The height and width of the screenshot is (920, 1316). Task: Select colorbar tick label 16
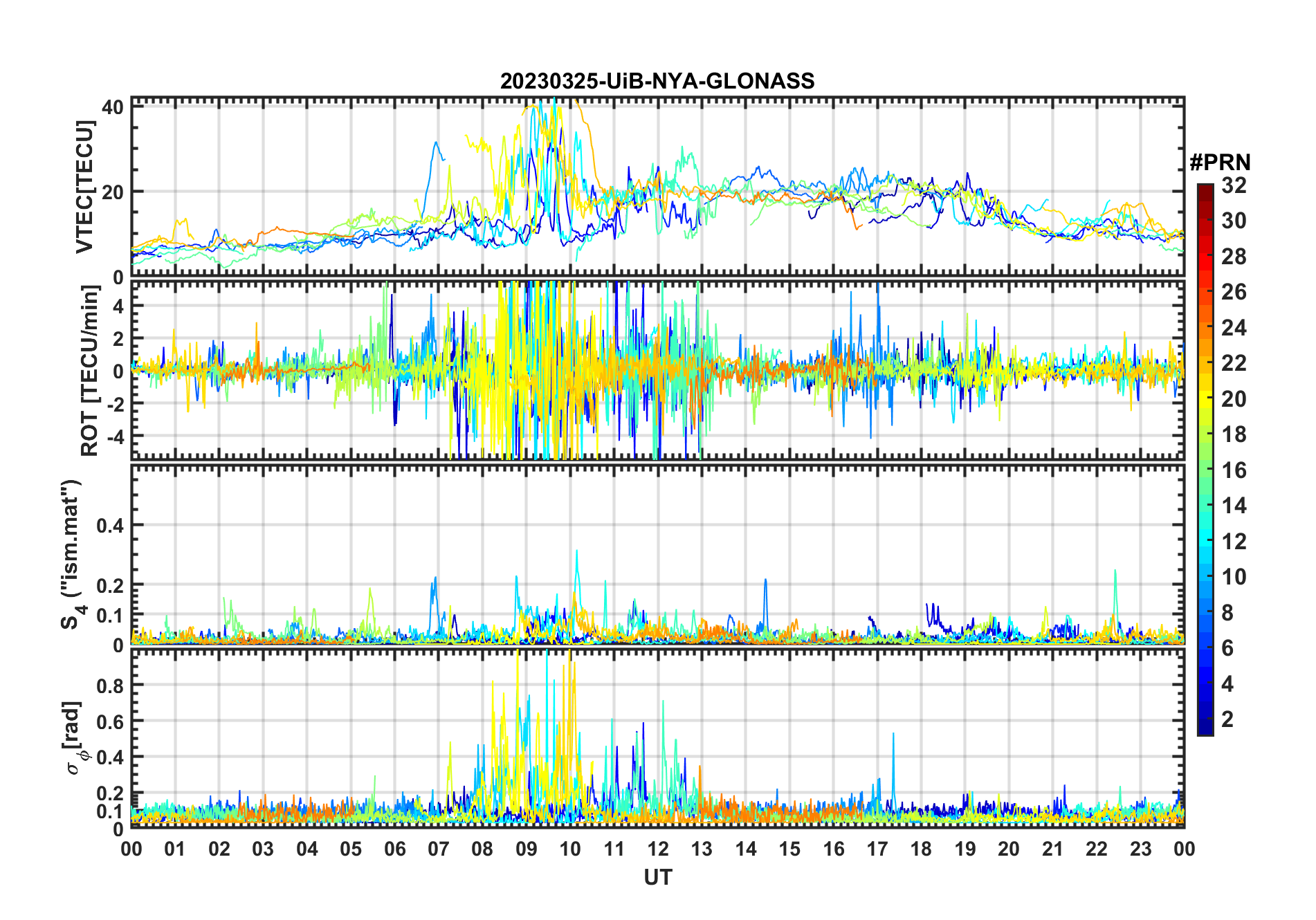point(1234,470)
